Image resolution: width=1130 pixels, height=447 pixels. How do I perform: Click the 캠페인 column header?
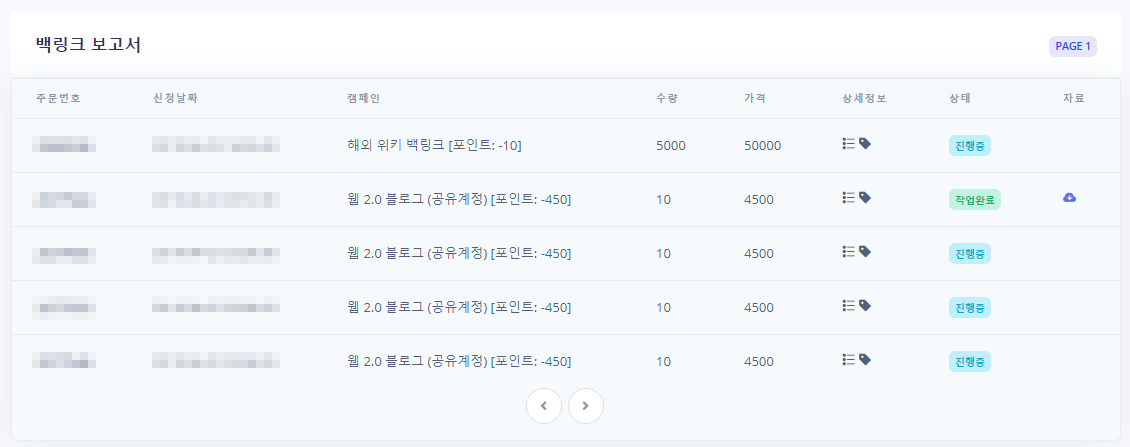click(x=363, y=98)
